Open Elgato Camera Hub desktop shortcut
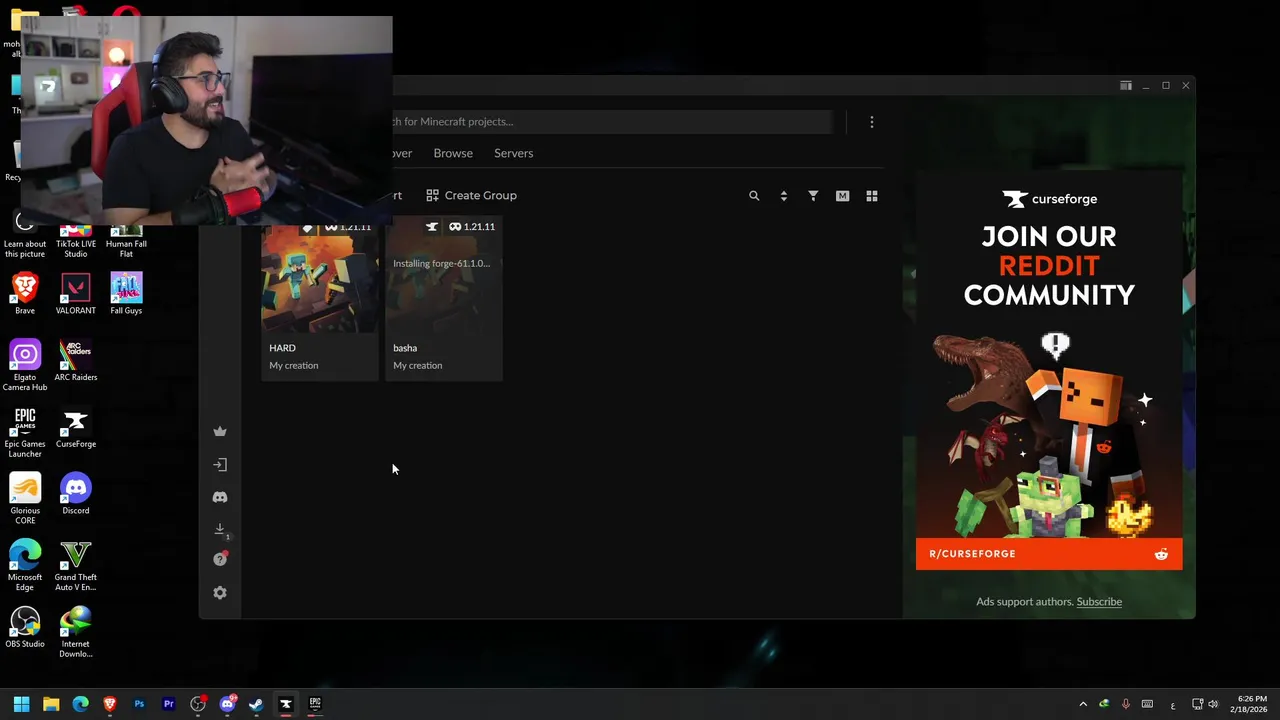 [x=25, y=365]
